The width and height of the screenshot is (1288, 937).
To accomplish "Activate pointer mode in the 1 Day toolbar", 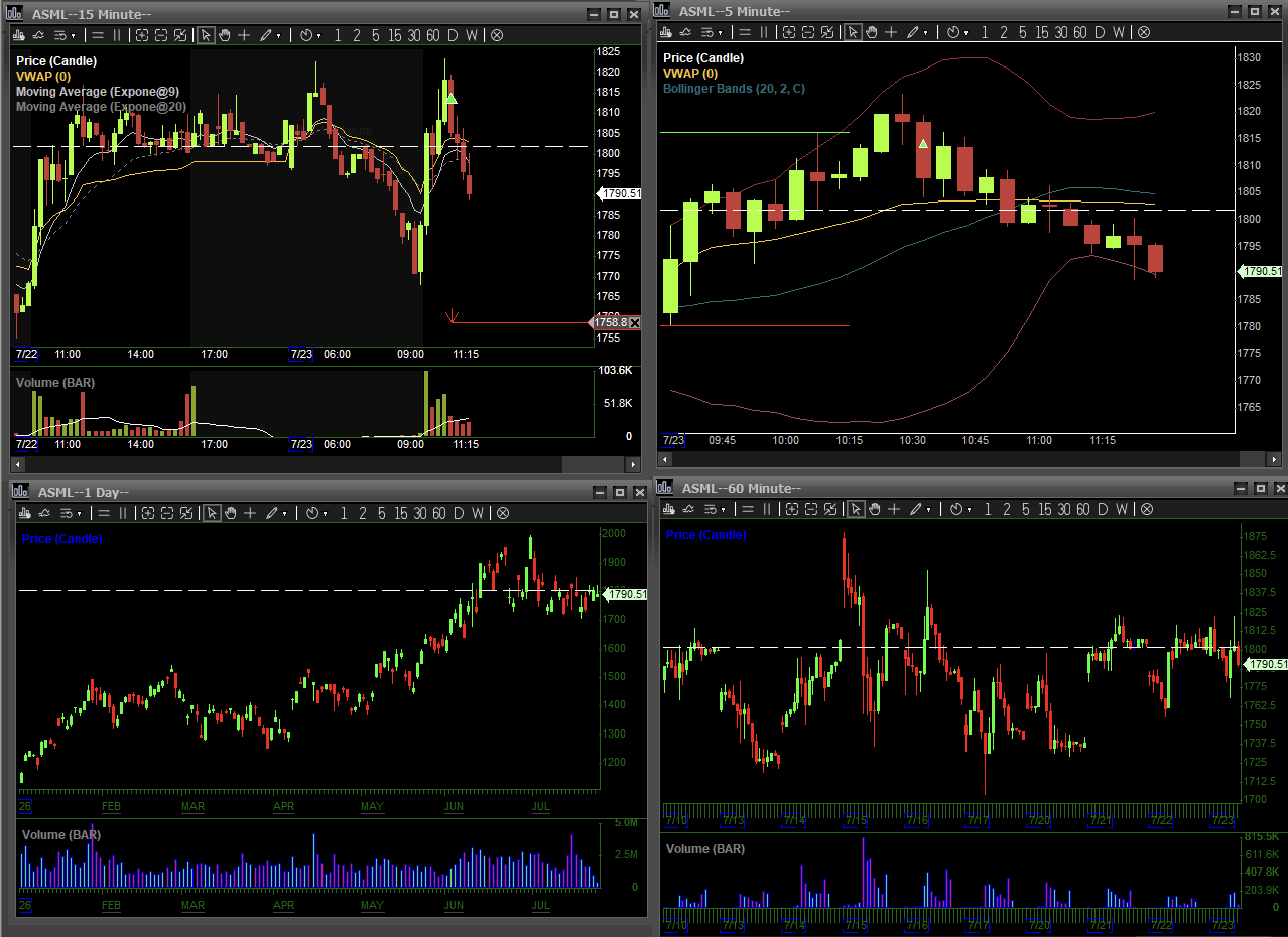I will click(x=212, y=513).
